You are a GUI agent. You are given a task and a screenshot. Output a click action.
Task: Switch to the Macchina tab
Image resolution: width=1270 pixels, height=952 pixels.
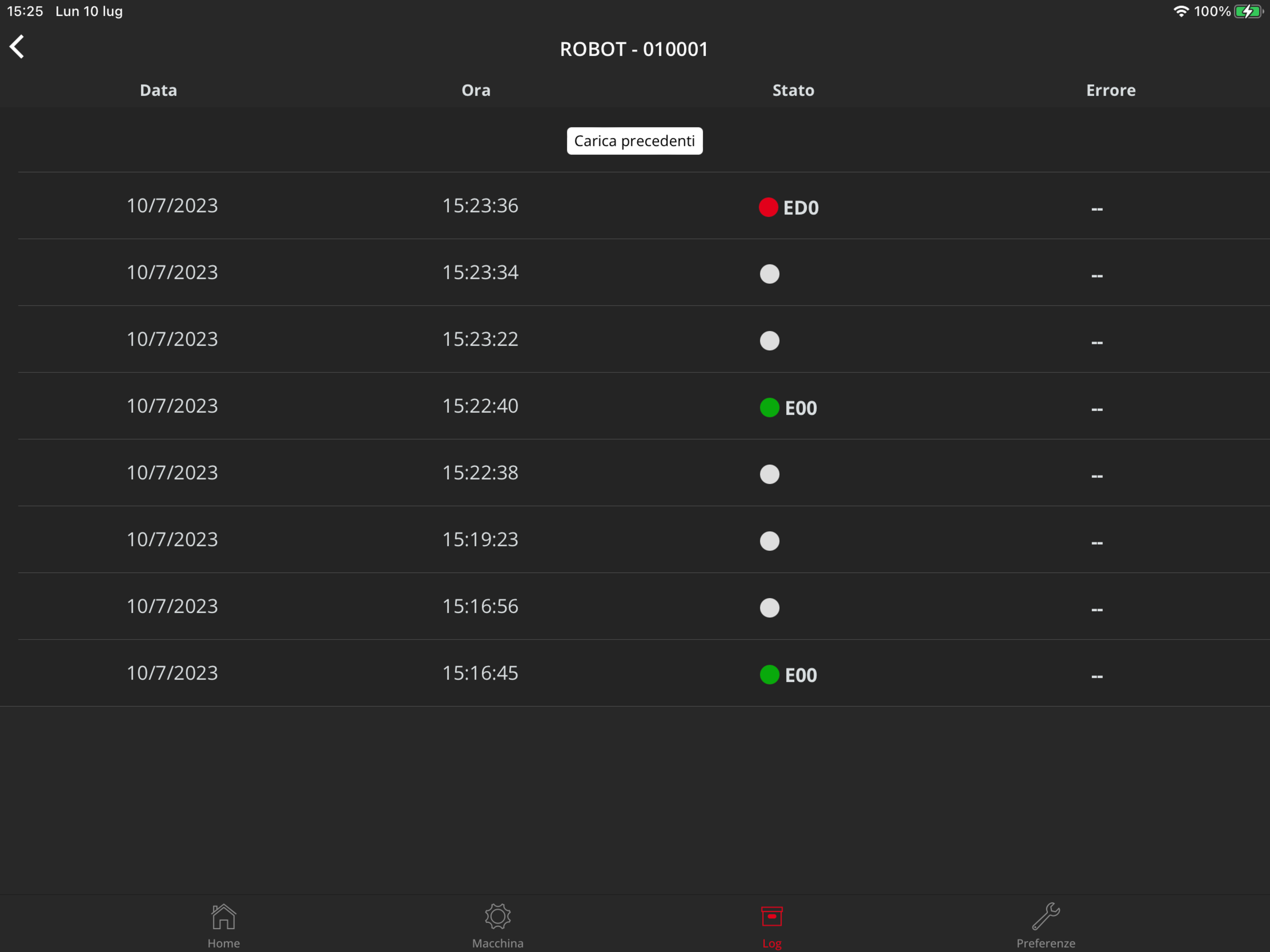pos(497,925)
